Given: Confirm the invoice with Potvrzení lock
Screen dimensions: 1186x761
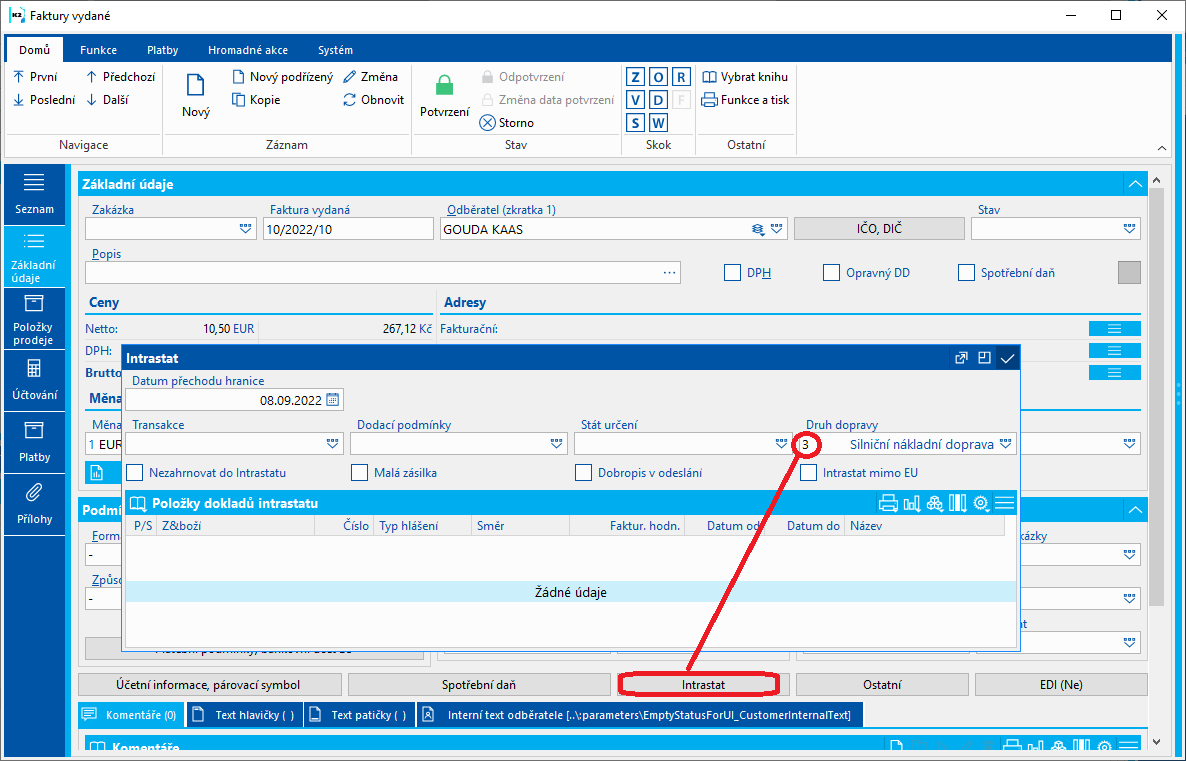Looking at the screenshot, I should click(445, 95).
